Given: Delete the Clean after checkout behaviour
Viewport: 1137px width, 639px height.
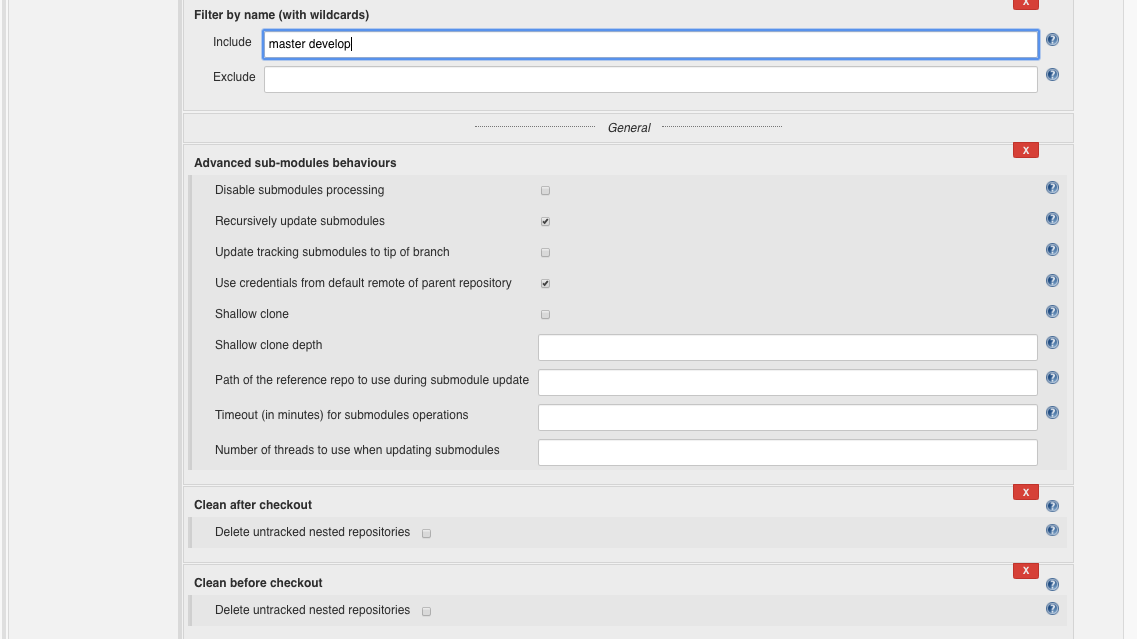Looking at the screenshot, I should click(x=1025, y=491).
